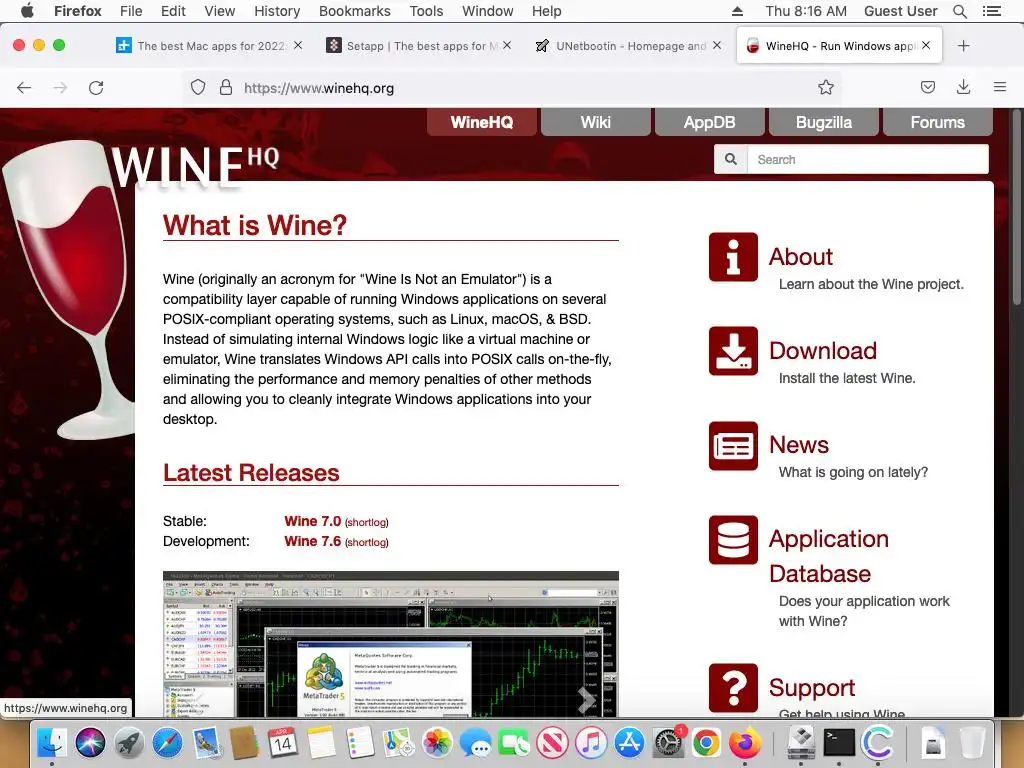Open the Tools menu

(426, 11)
